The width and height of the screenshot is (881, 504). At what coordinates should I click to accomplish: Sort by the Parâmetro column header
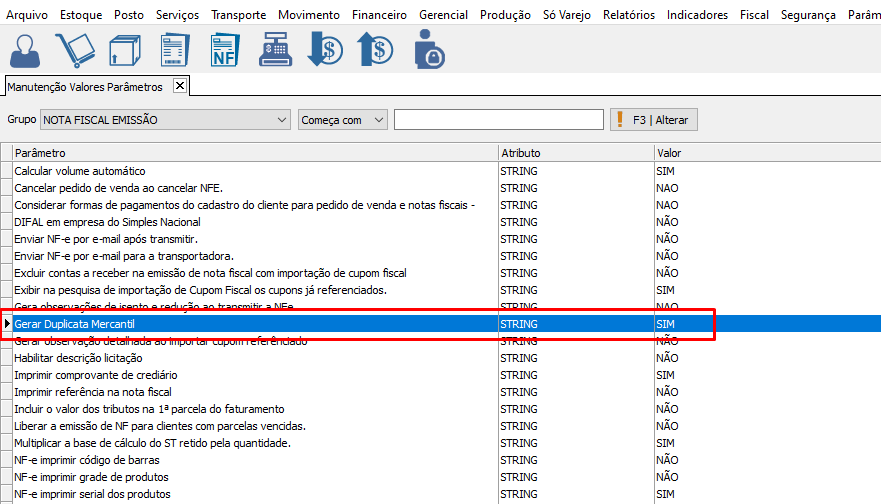(255, 153)
